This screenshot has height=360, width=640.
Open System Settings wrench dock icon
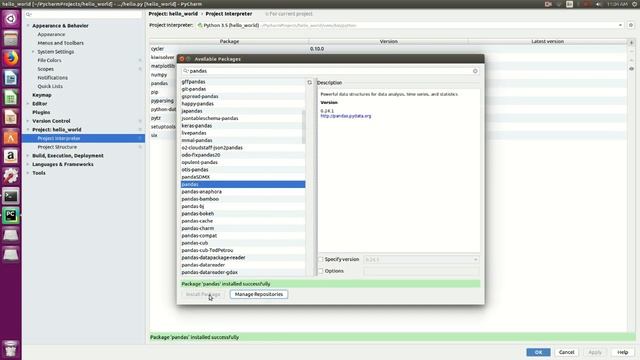(x=11, y=176)
